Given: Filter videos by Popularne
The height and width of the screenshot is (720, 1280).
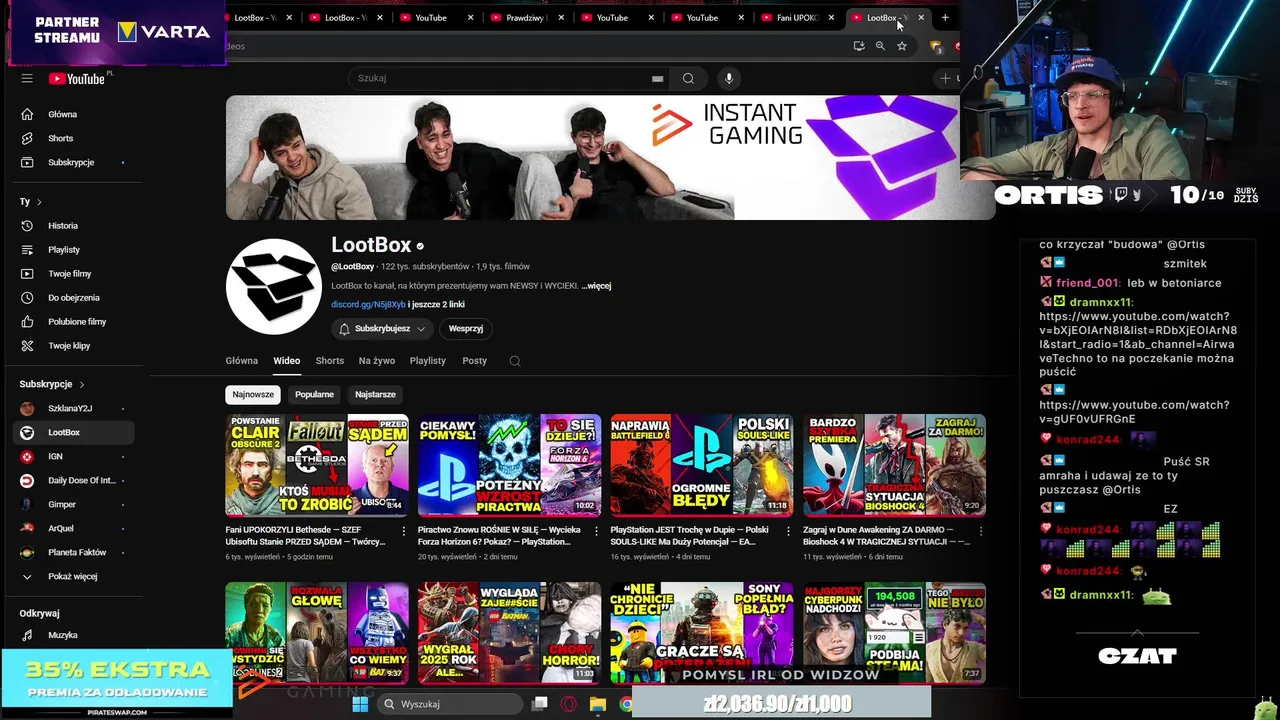Looking at the screenshot, I should (314, 394).
